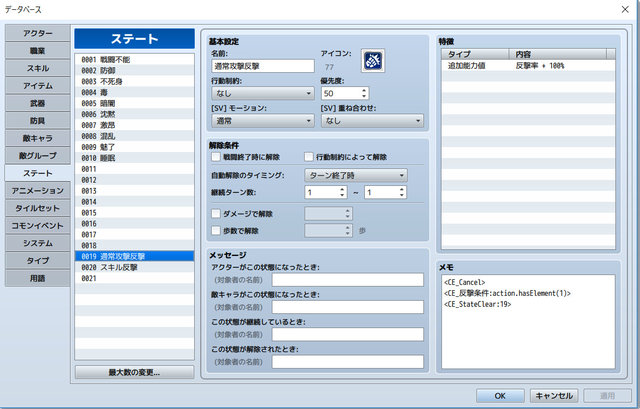The height and width of the screenshot is (409, 640).
Task: Switch to the スキル tab
Action: [x=38, y=68]
